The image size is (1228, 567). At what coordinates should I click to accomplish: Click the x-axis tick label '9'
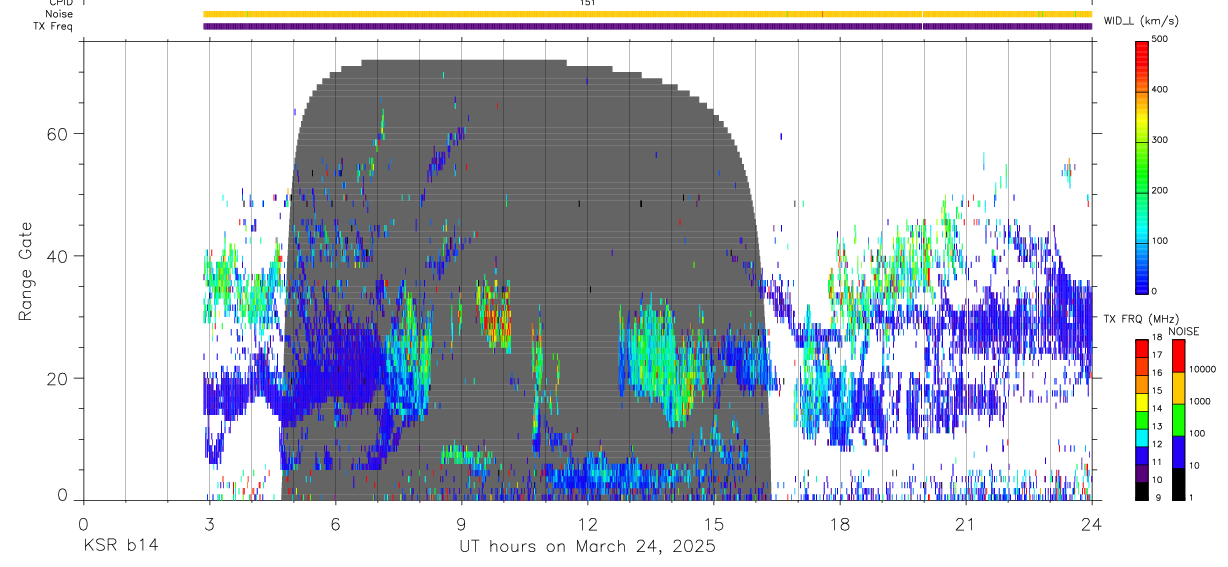coord(461,524)
